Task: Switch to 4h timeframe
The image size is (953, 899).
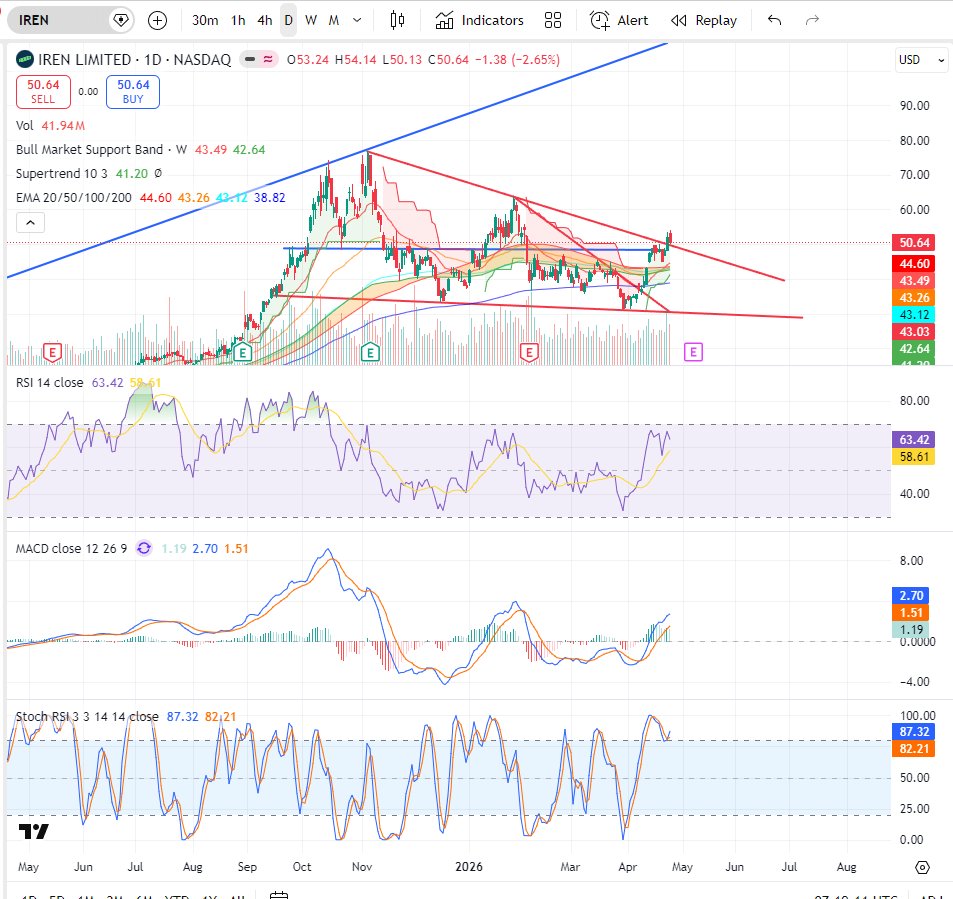Action: point(264,20)
